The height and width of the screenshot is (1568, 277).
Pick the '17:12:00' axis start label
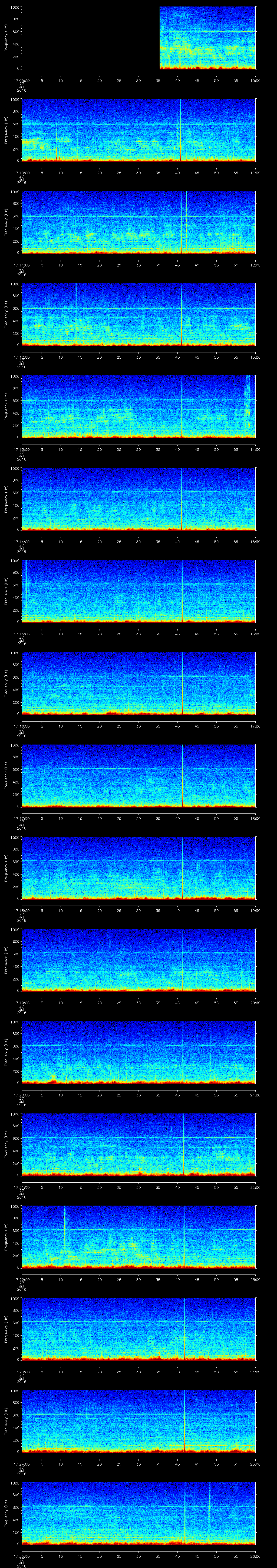[x=21, y=357]
